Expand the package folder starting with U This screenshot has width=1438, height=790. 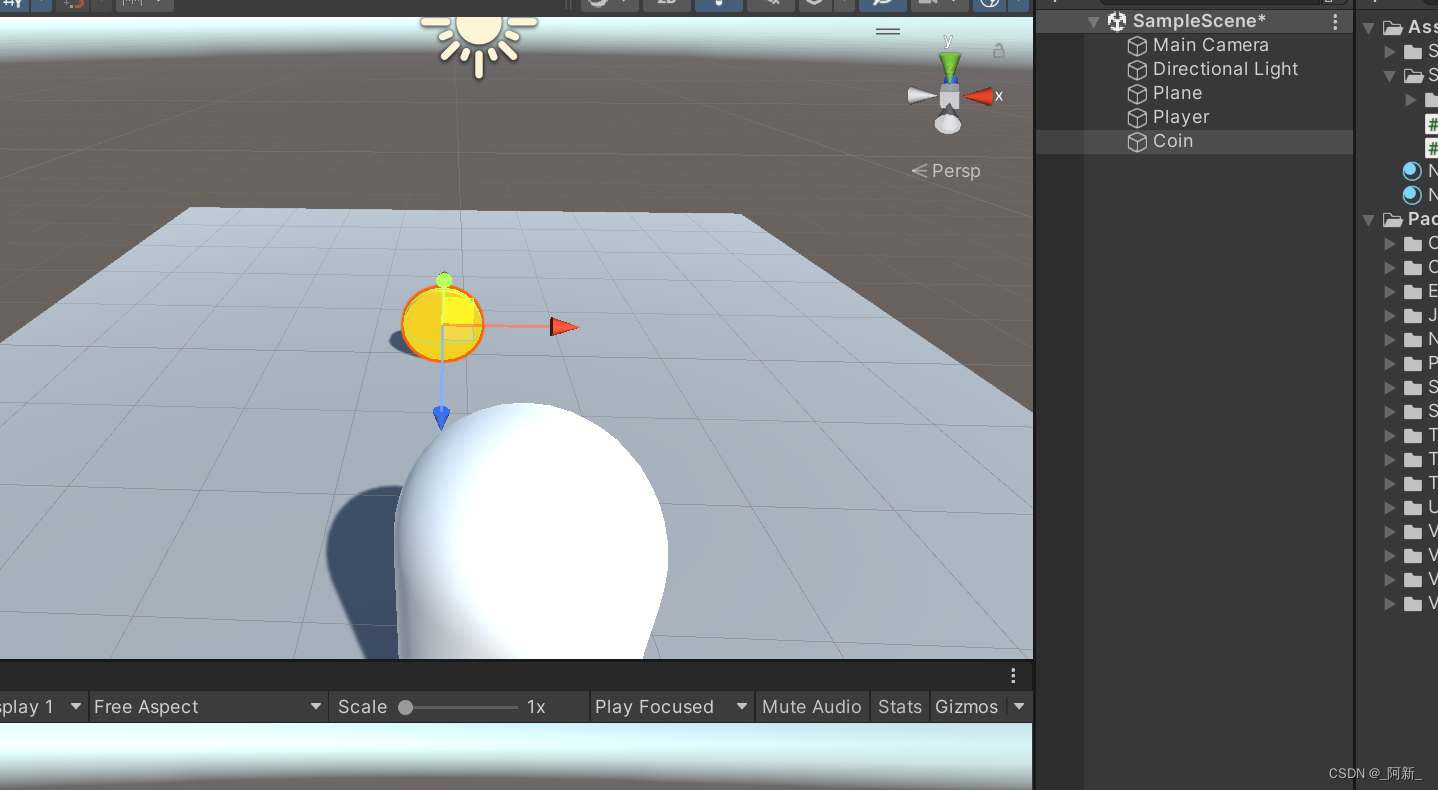1390,508
